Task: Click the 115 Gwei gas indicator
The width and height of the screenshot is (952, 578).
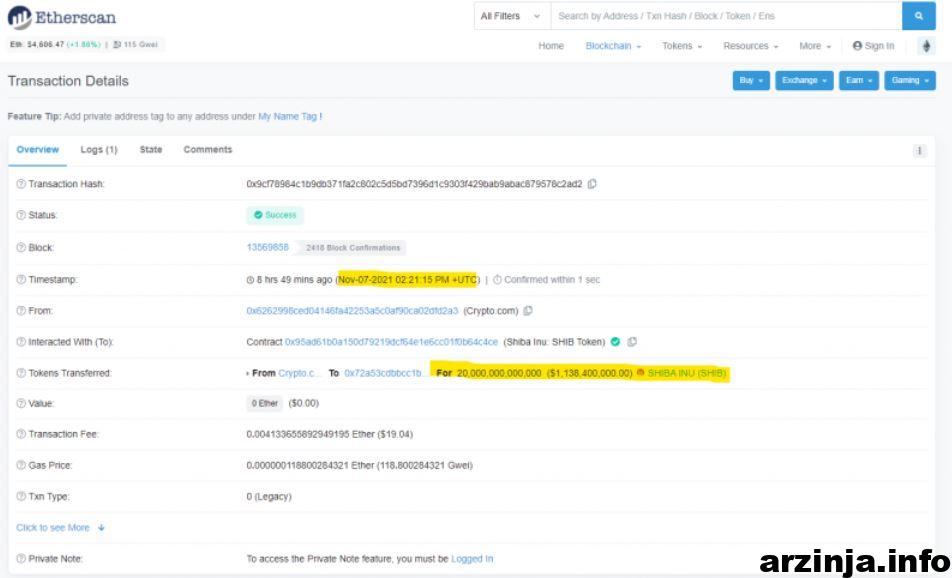Action: (135, 44)
